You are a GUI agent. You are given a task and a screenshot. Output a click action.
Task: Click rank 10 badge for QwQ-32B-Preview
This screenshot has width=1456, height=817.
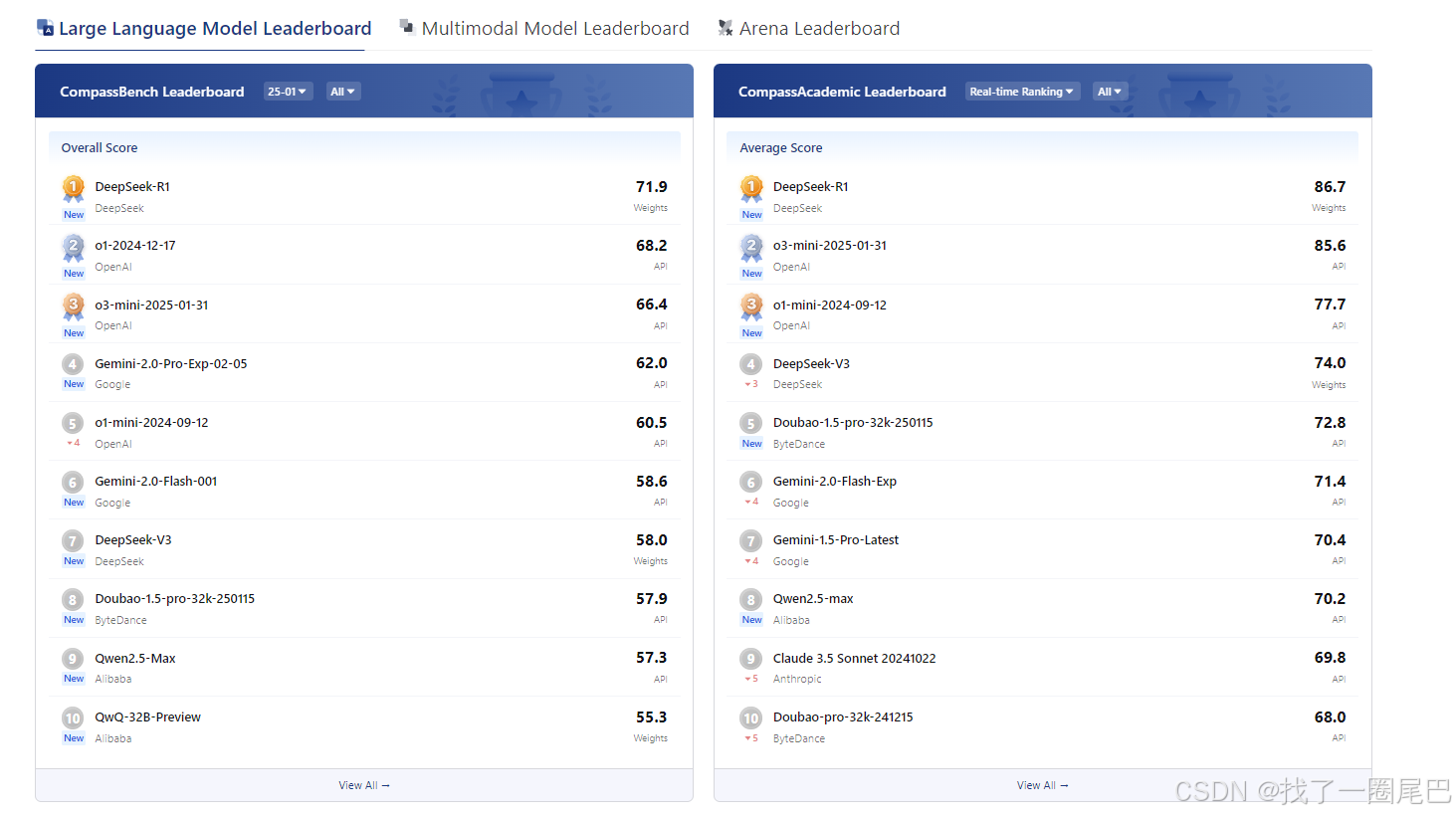73,717
